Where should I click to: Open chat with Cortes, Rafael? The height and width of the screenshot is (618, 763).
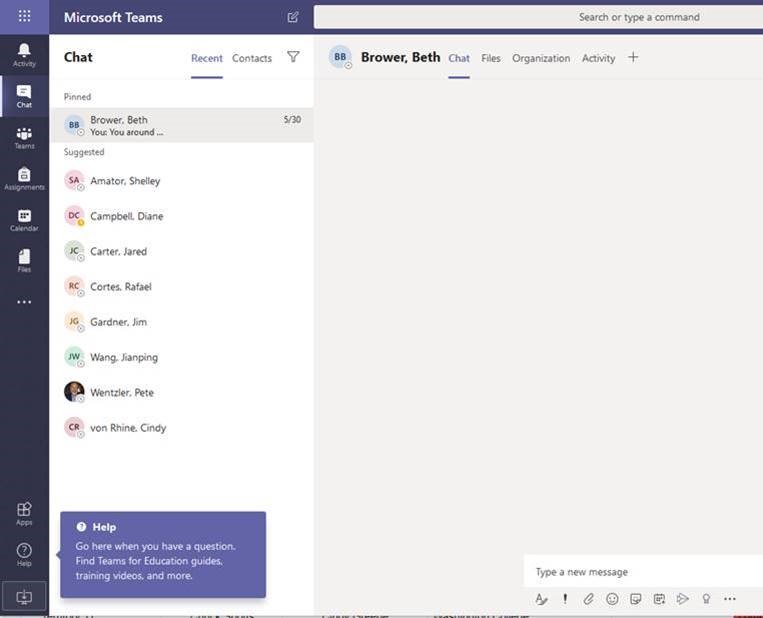182,287
